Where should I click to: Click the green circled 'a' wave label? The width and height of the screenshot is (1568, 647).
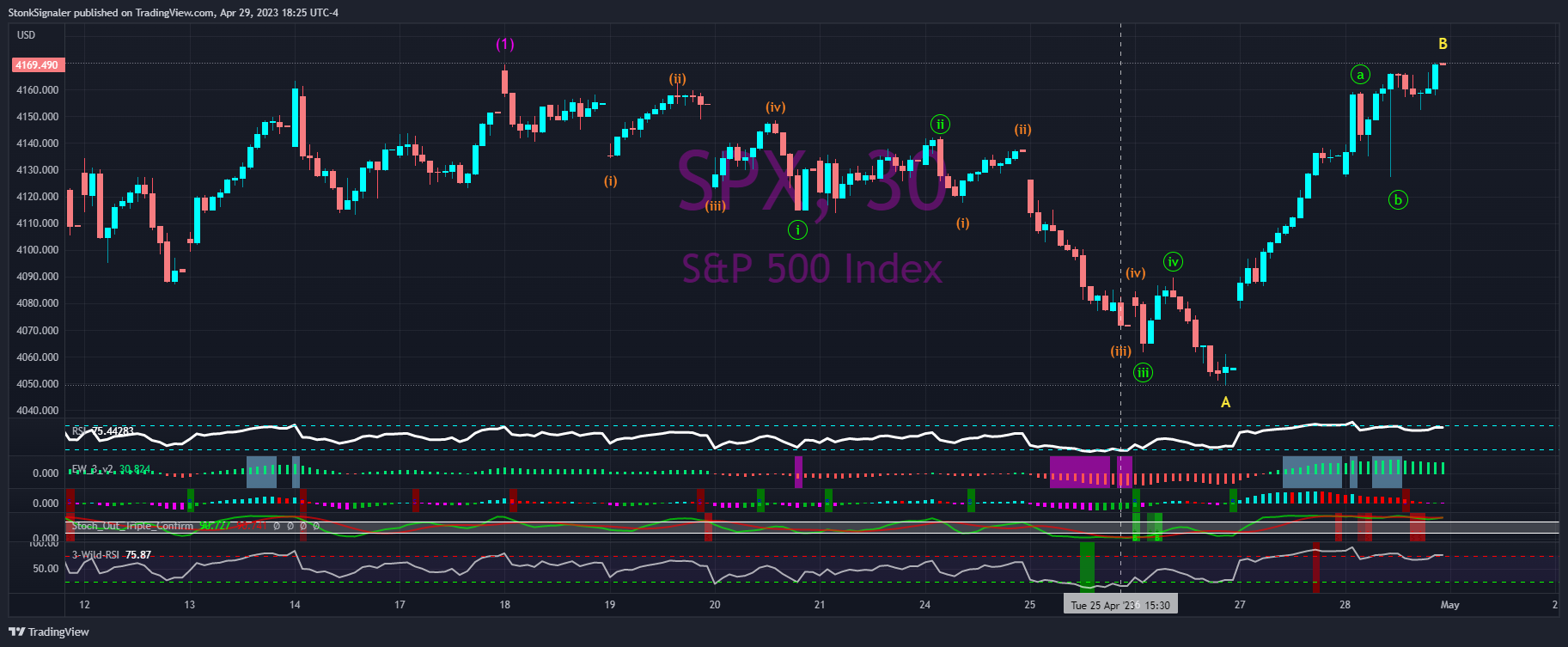tap(1360, 75)
